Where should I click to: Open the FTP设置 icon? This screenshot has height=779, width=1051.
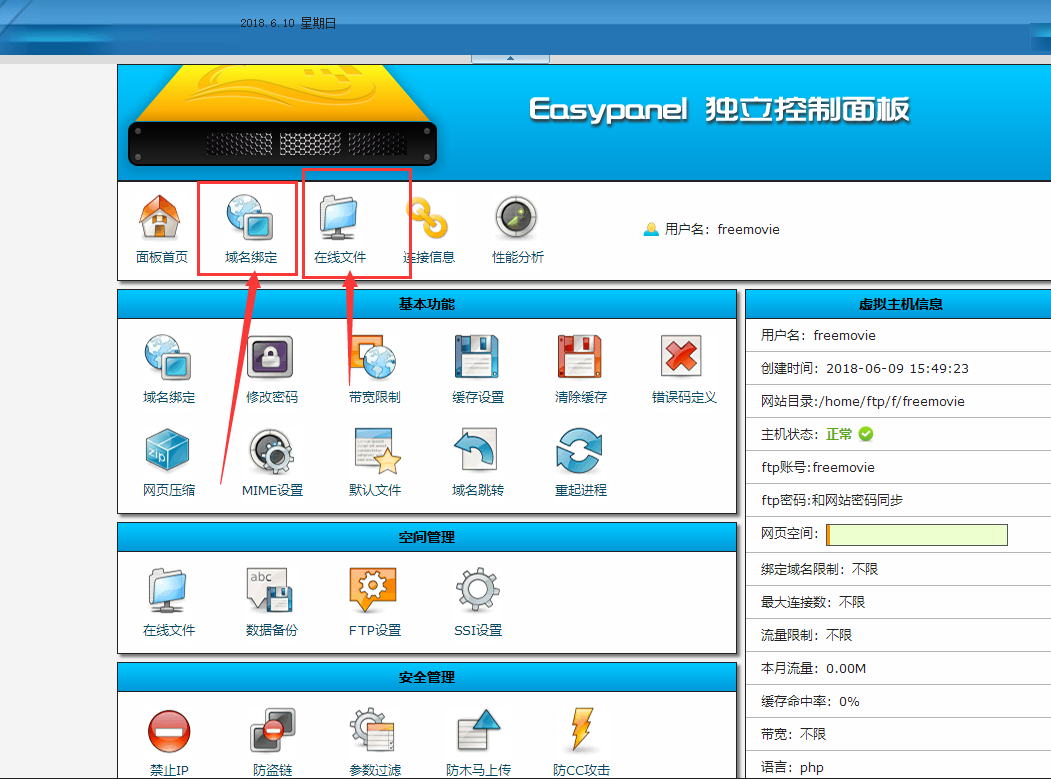[374, 590]
